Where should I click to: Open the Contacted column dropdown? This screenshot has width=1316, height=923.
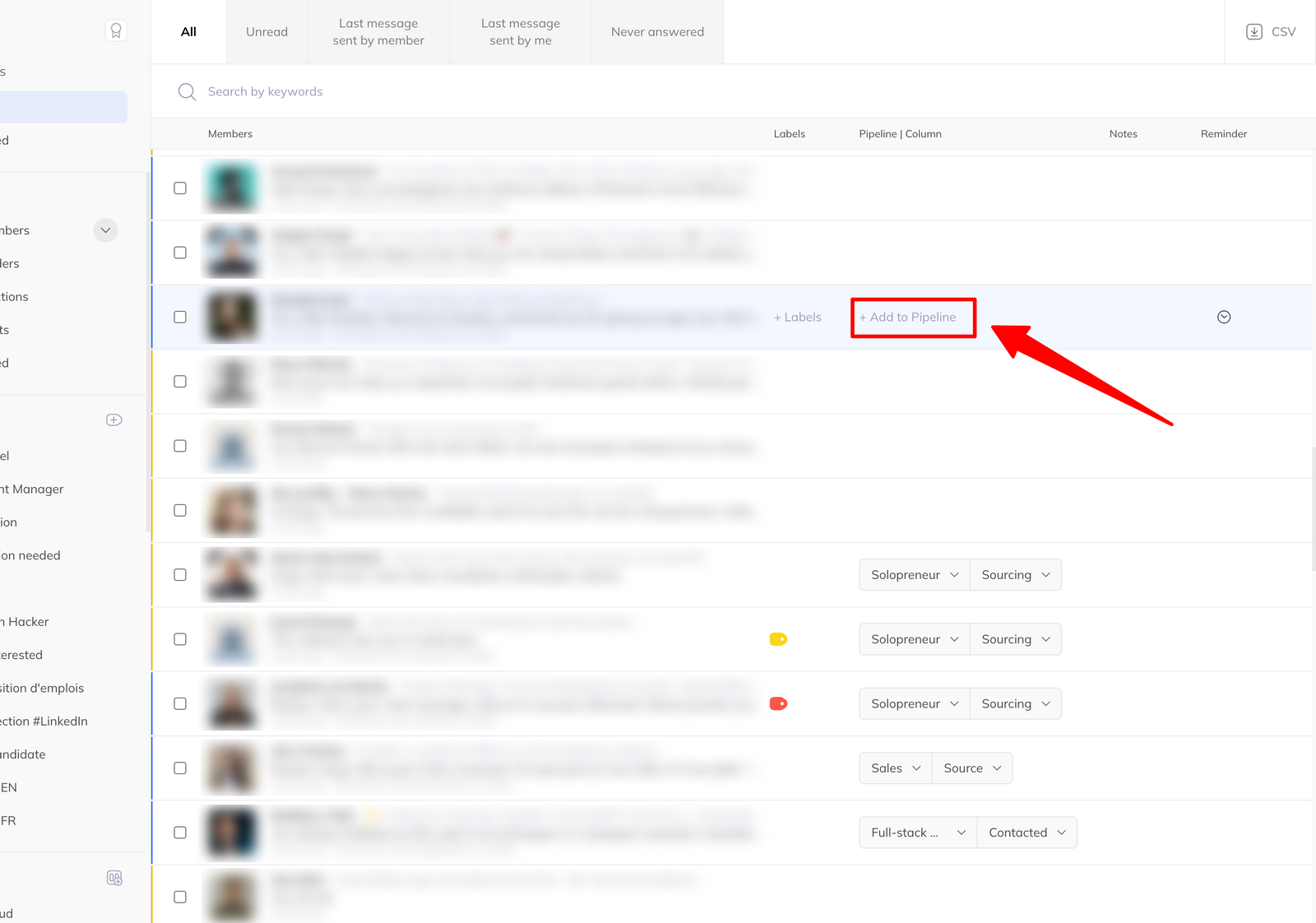(x=1027, y=833)
